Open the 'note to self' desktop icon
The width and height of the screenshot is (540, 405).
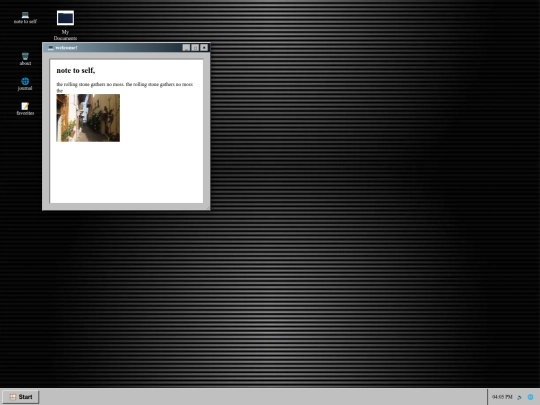coord(25,18)
